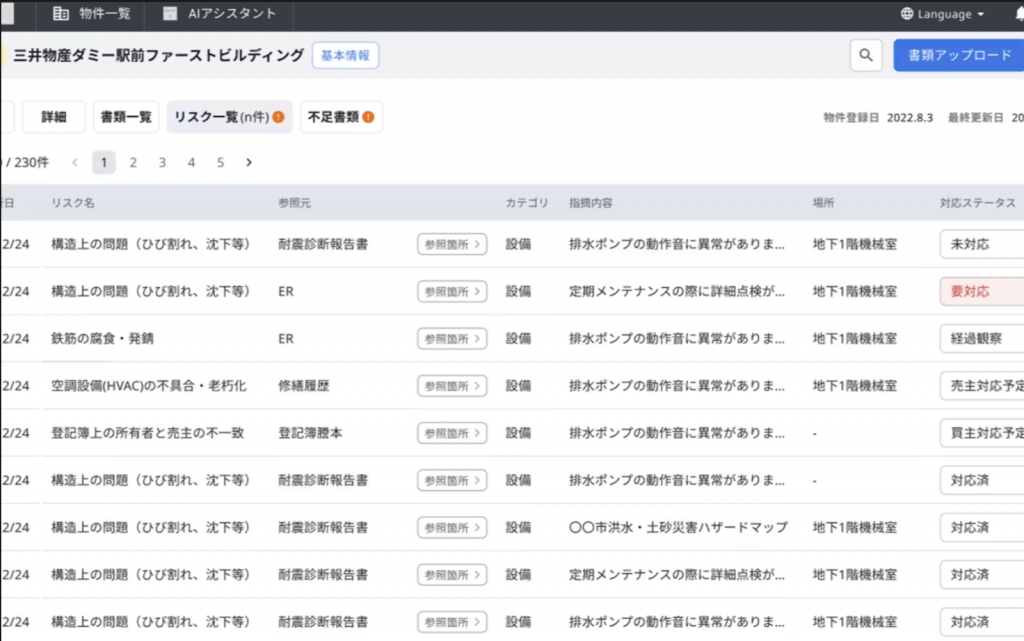The height and width of the screenshot is (641, 1024).
Task: Switch to the 書類一覧 tab
Action: click(x=126, y=117)
